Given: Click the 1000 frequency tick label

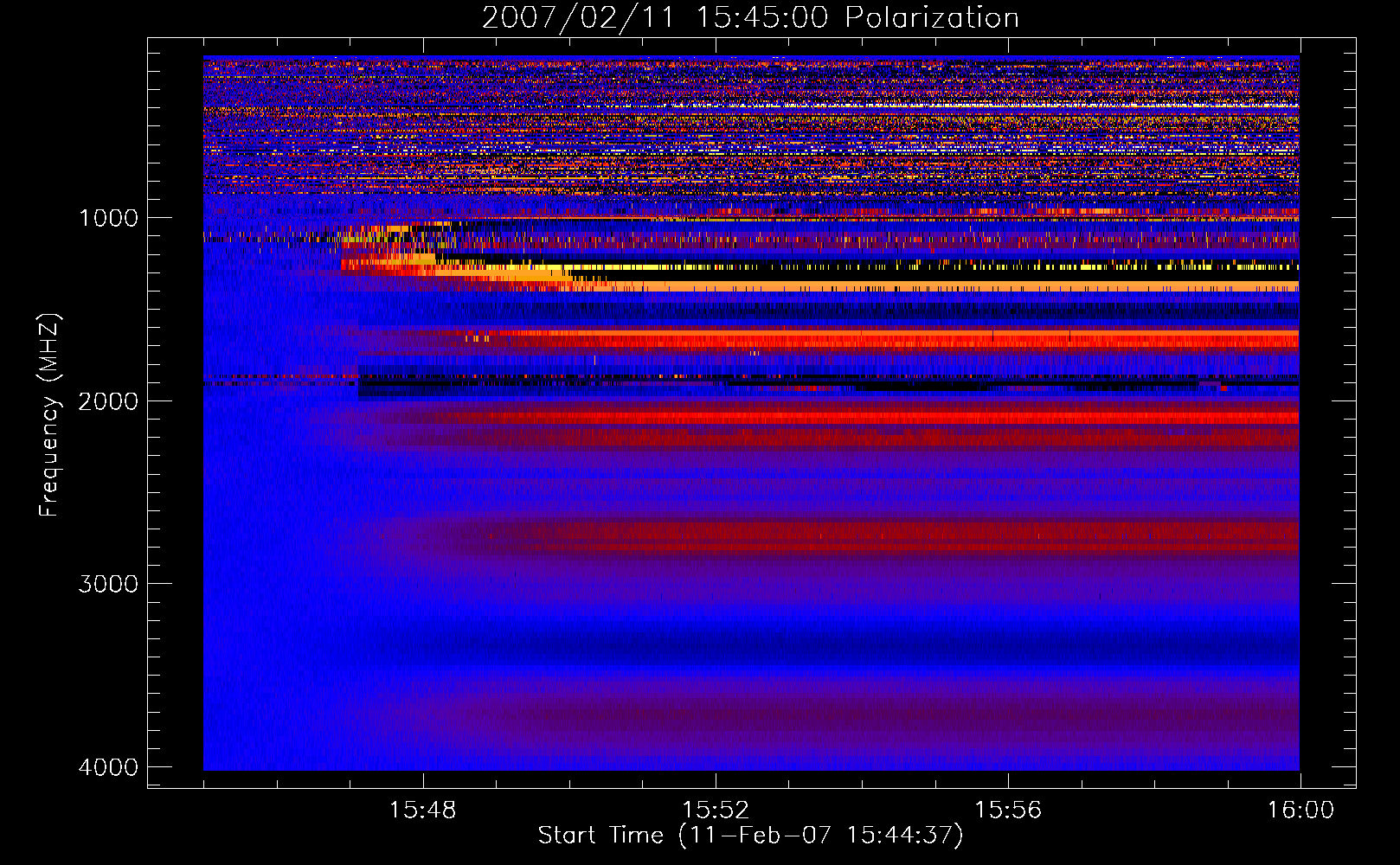Looking at the screenshot, I should tap(108, 218).
